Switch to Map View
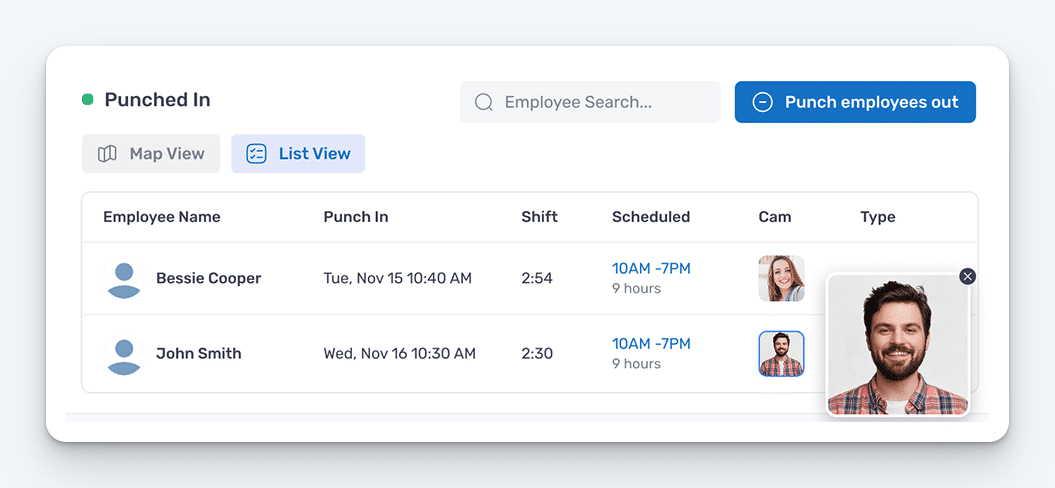This screenshot has height=488, width=1055. click(151, 154)
